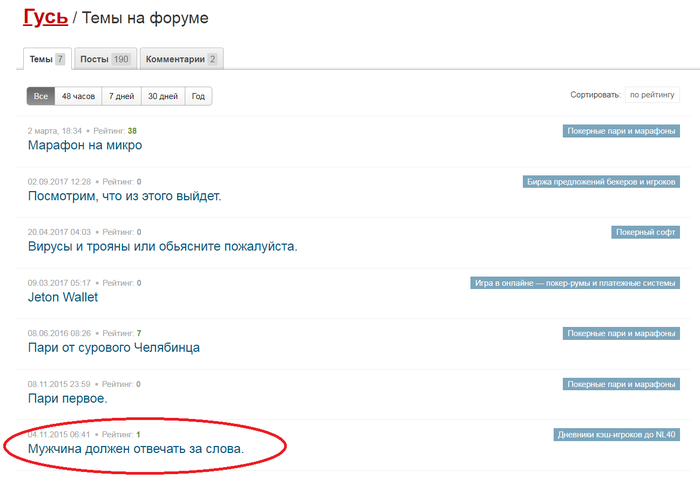Image resolution: width=700 pixels, height=479 pixels.
Task: Open topic Мужчина должен отвечать за слова.
Action: [136, 449]
